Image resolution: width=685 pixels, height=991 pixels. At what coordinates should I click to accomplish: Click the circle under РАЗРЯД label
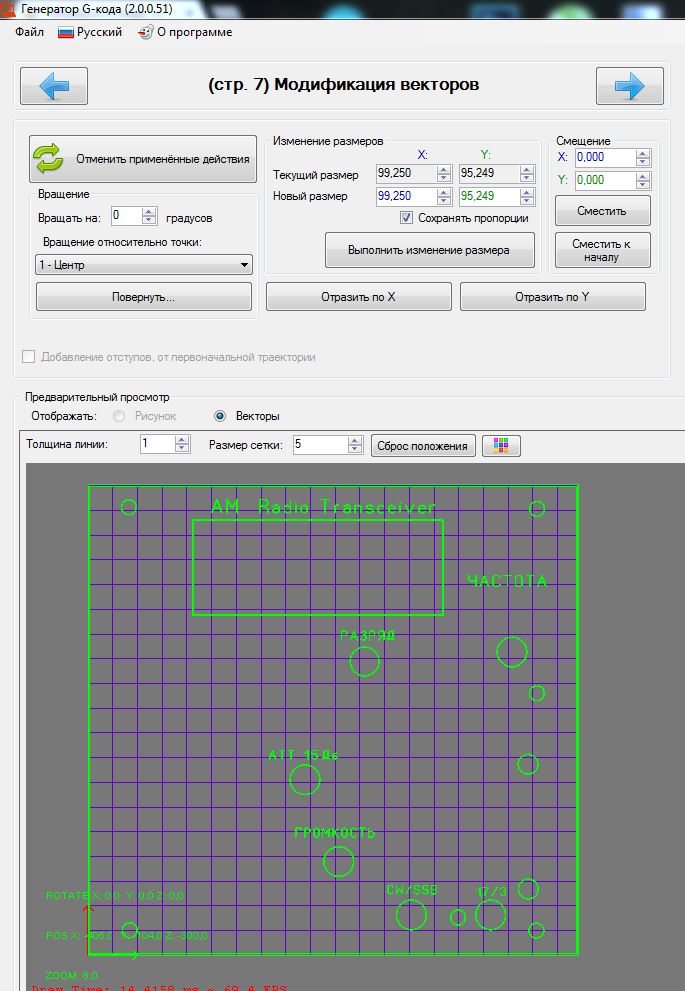point(365,661)
